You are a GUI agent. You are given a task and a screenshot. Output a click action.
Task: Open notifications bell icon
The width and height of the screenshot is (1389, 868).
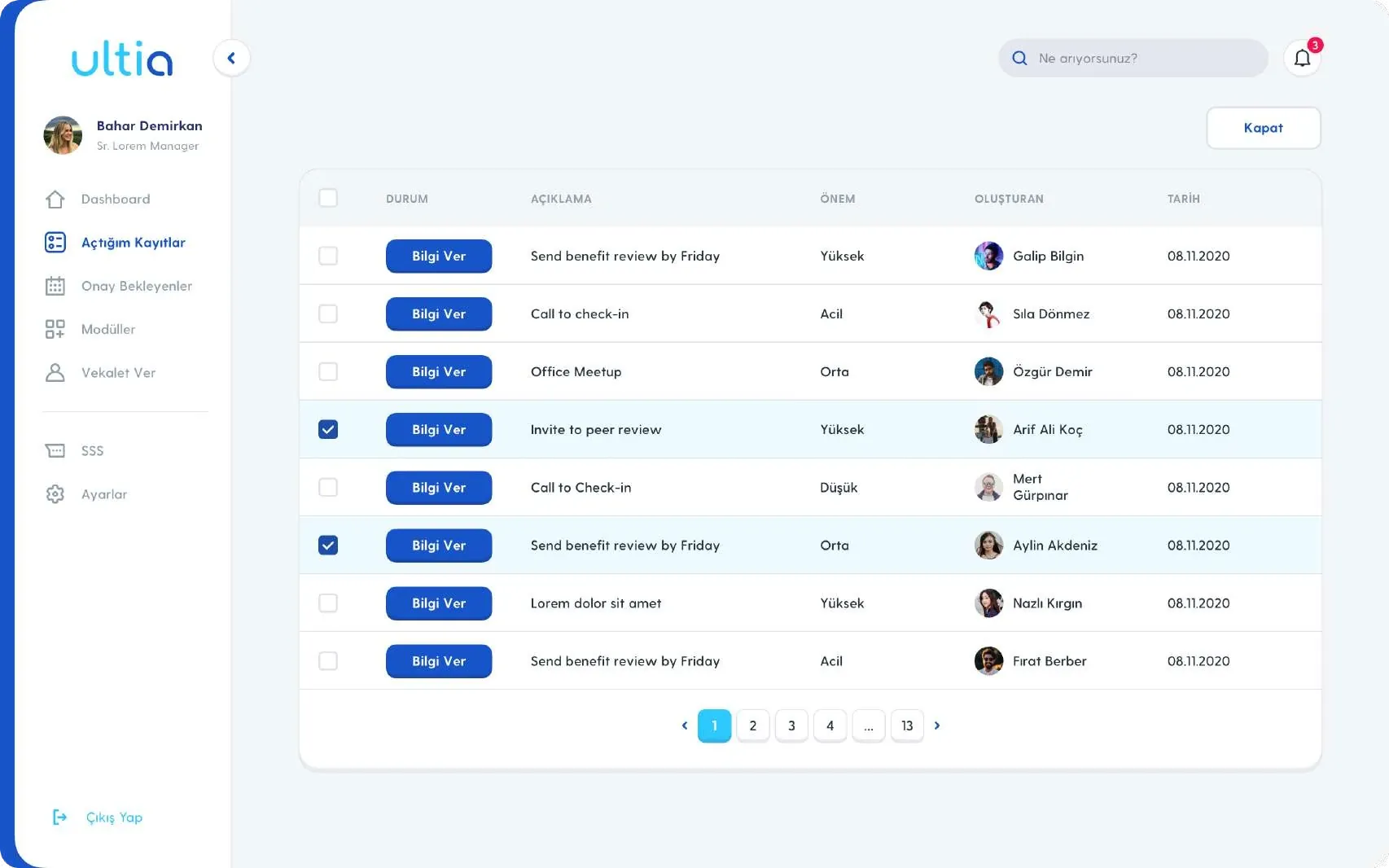(1302, 58)
